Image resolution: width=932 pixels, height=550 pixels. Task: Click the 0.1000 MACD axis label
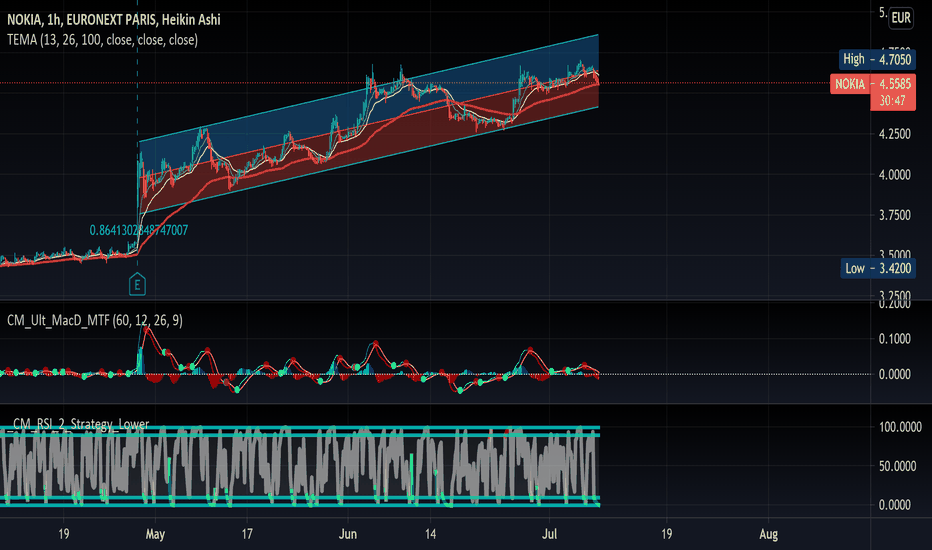pos(895,339)
